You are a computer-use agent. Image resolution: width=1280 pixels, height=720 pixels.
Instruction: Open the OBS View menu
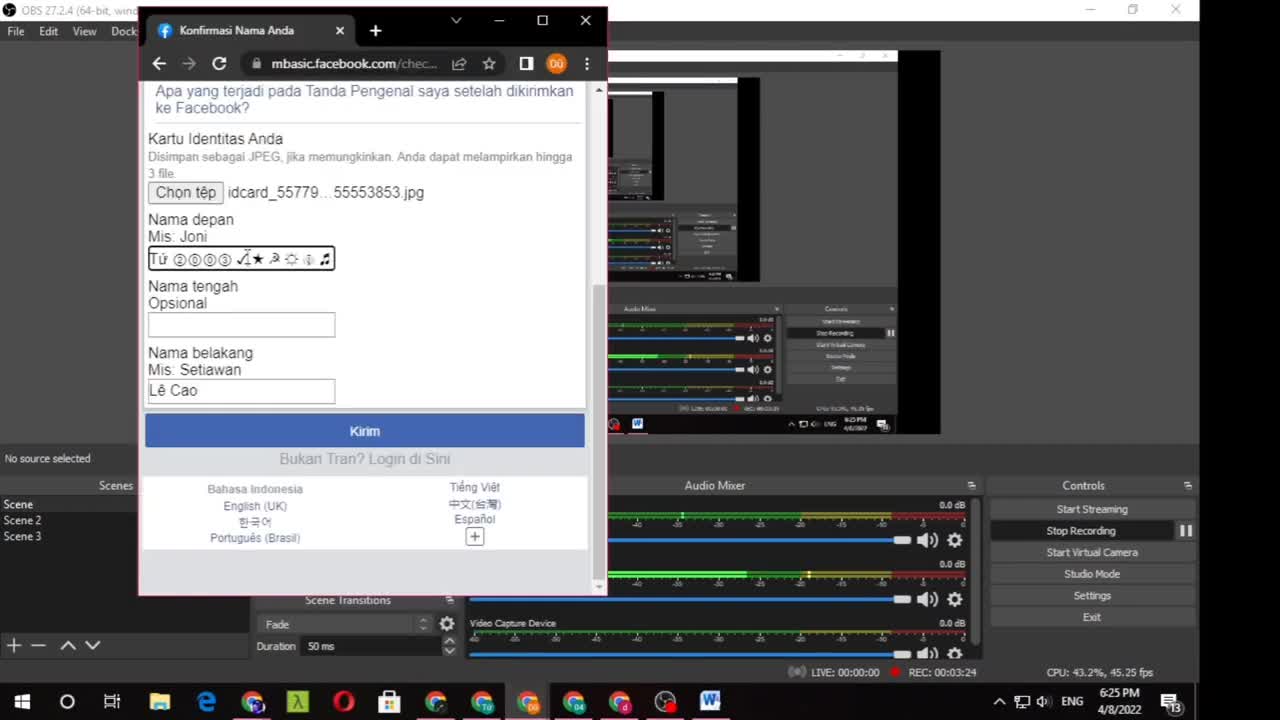pyautogui.click(x=84, y=31)
